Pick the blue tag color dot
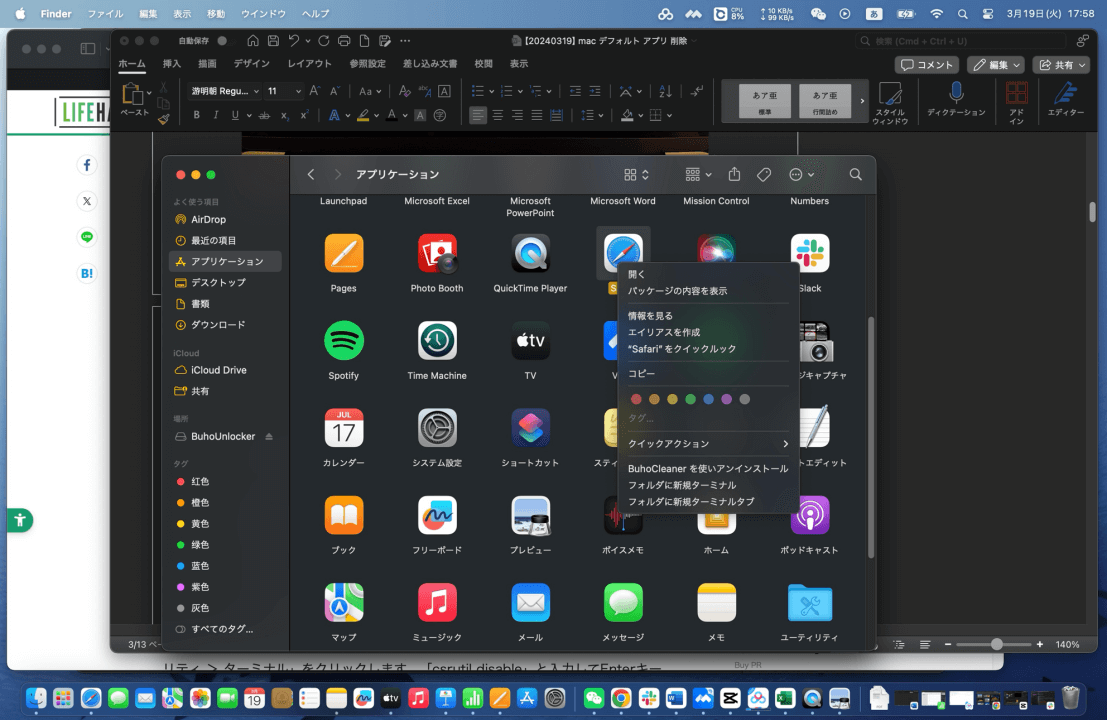The image size is (1107, 720). [708, 399]
